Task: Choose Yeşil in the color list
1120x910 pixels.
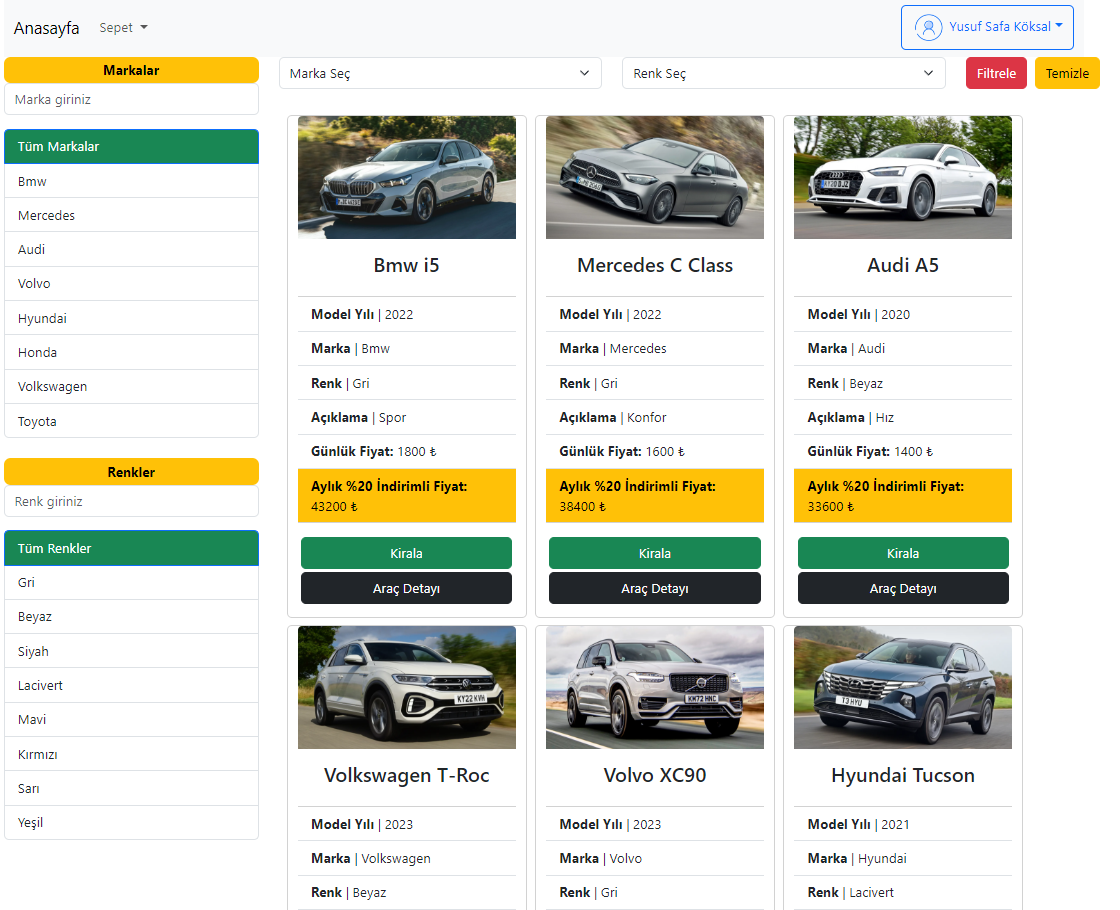Action: (131, 822)
